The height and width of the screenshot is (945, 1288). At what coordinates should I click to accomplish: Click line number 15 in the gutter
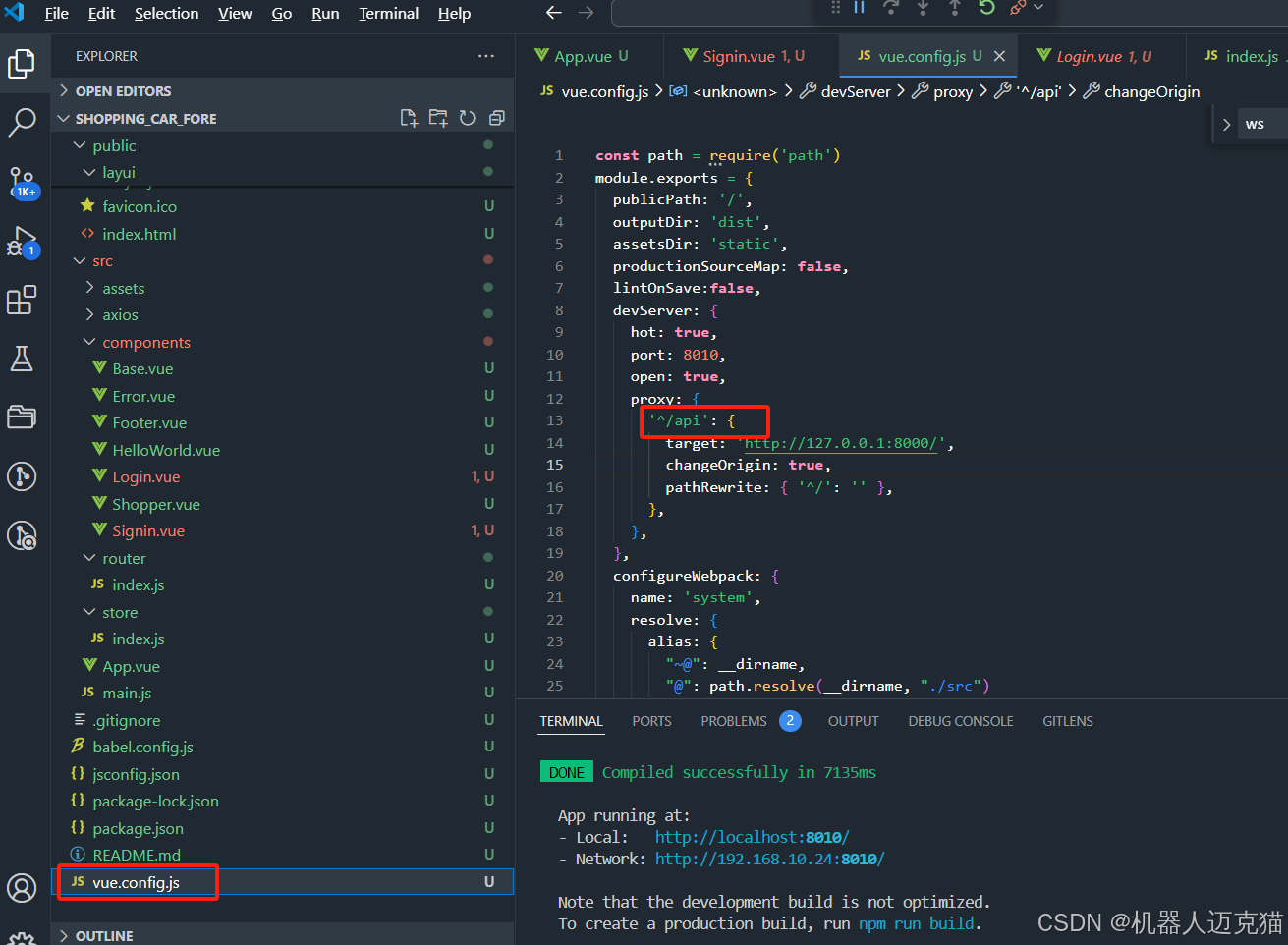click(x=555, y=465)
